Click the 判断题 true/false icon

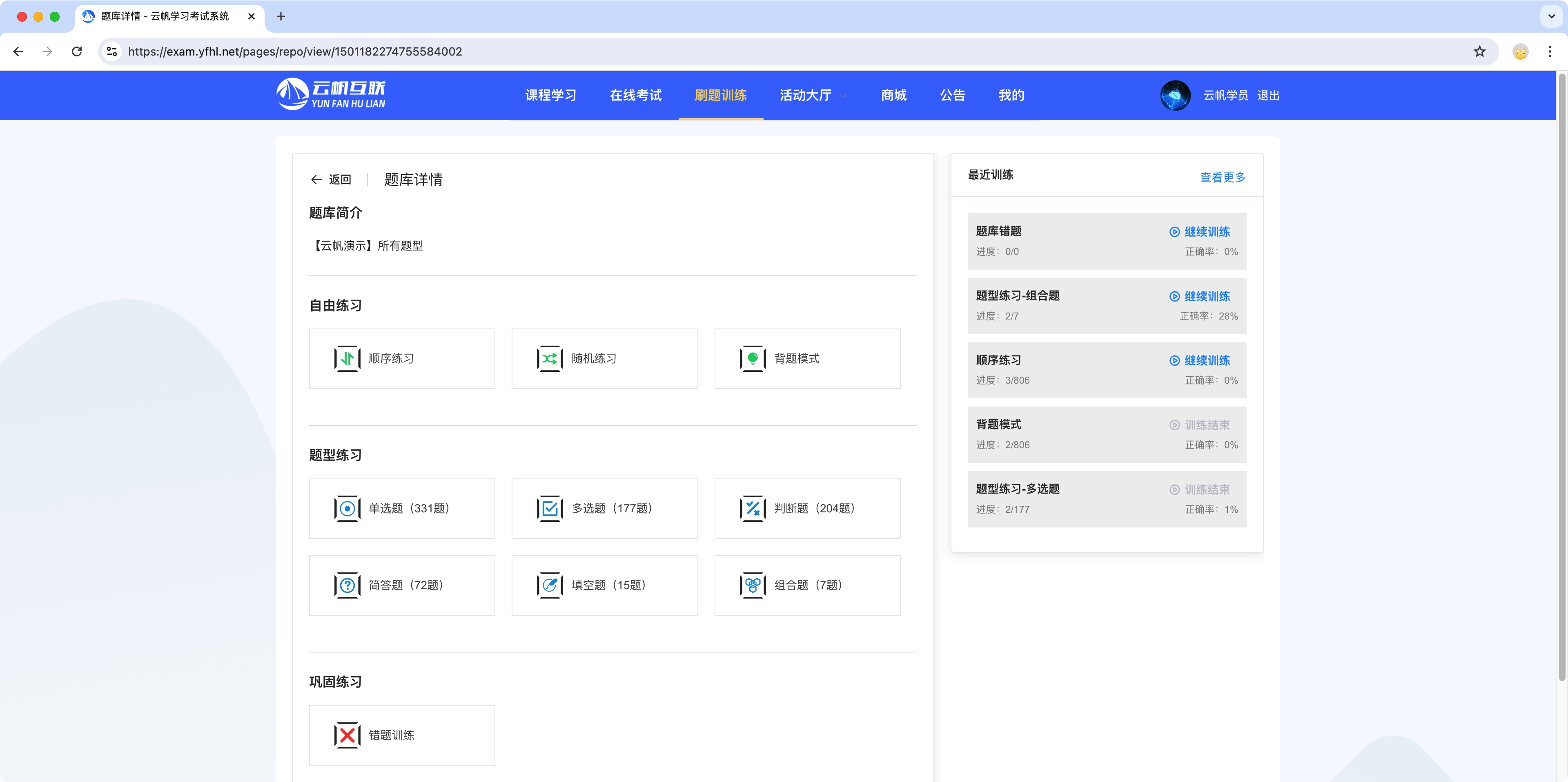click(752, 509)
